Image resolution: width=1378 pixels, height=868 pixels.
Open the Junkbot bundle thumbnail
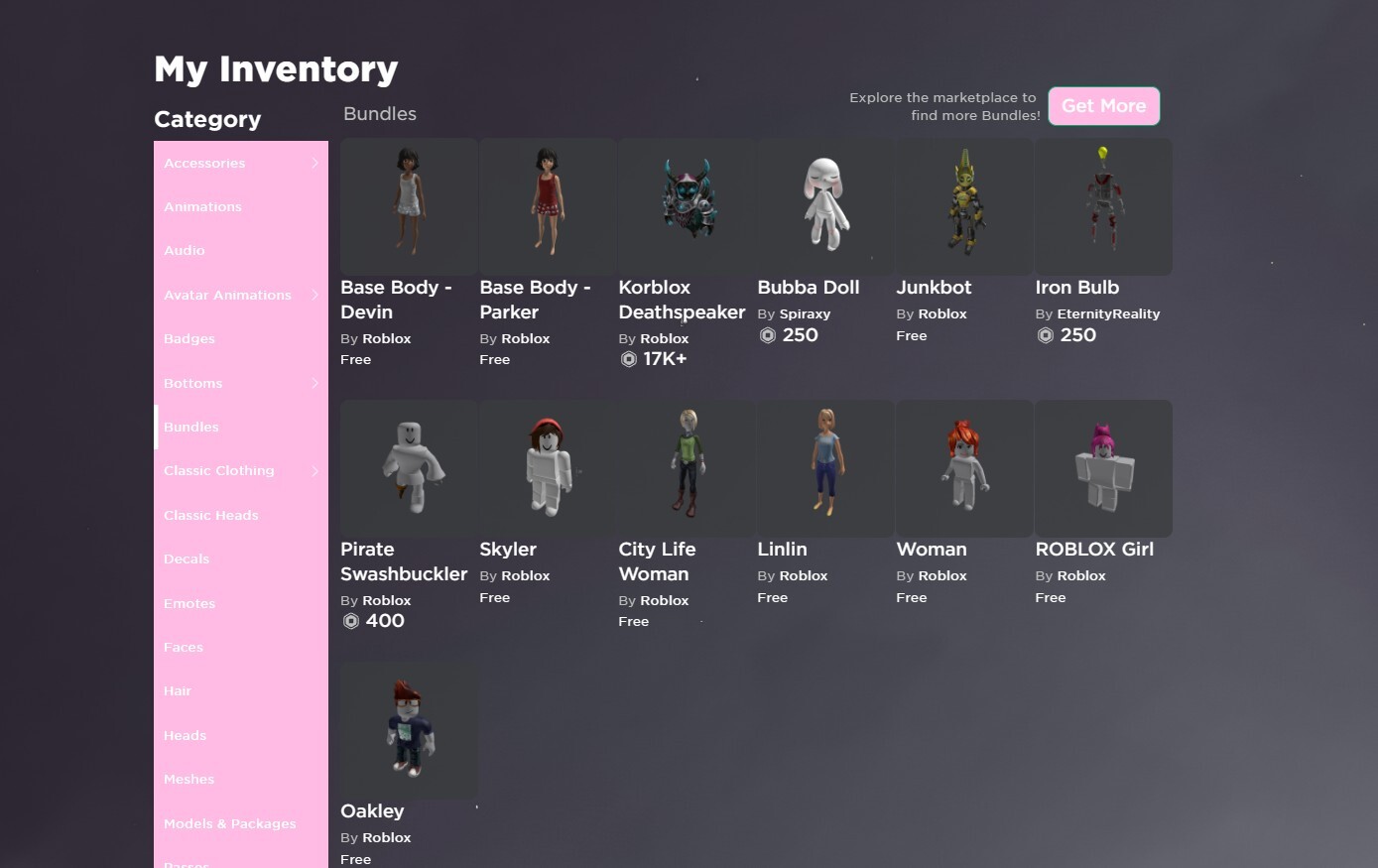tap(963, 206)
